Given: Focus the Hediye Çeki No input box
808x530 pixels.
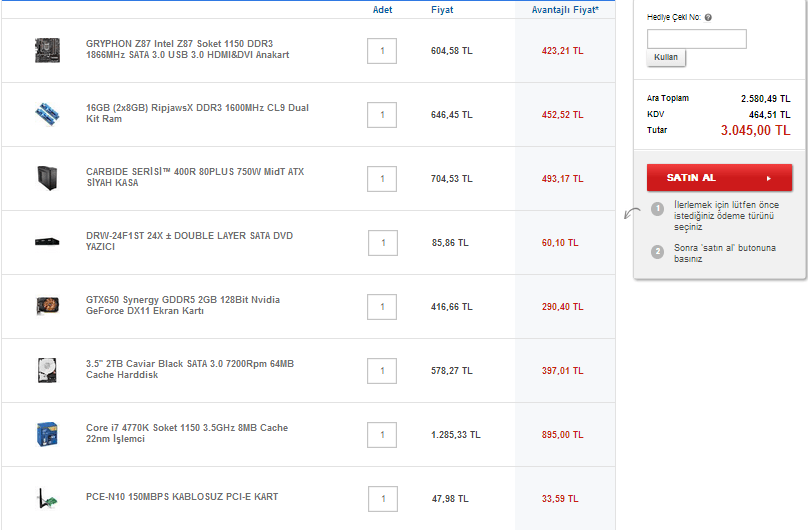Looking at the screenshot, I should (x=697, y=39).
